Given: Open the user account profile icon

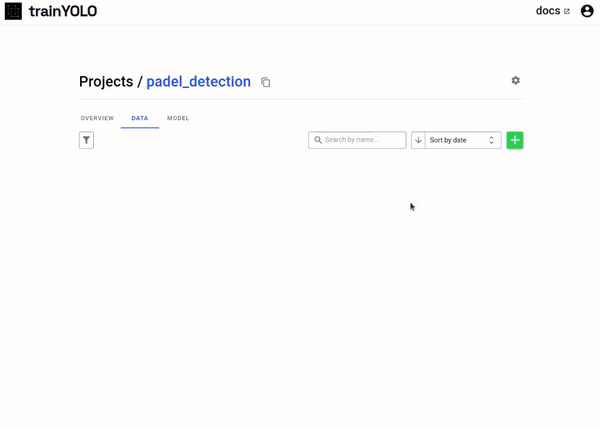Looking at the screenshot, I should (x=587, y=11).
